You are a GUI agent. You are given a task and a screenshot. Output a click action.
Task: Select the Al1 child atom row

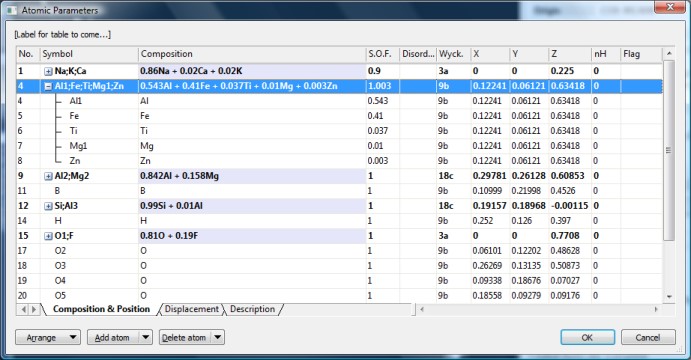tap(339, 101)
